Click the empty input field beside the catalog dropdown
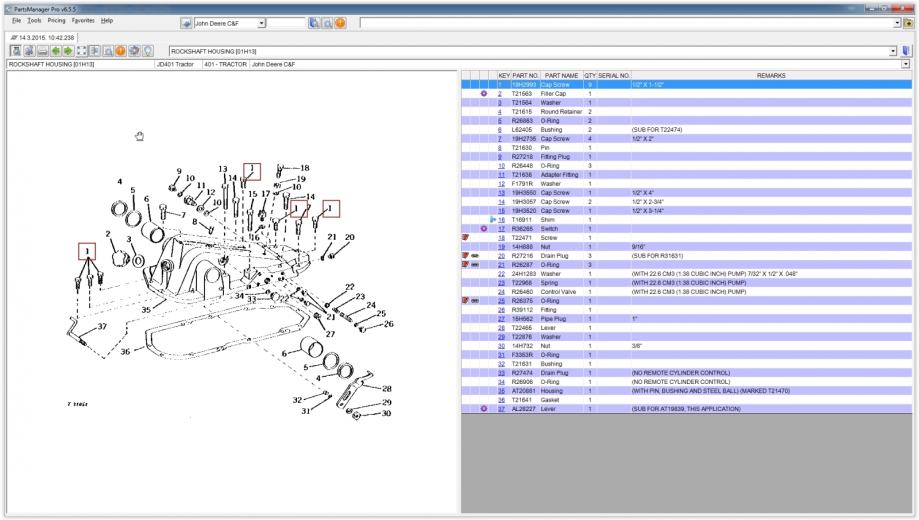This screenshot has width=919, height=520. point(287,22)
